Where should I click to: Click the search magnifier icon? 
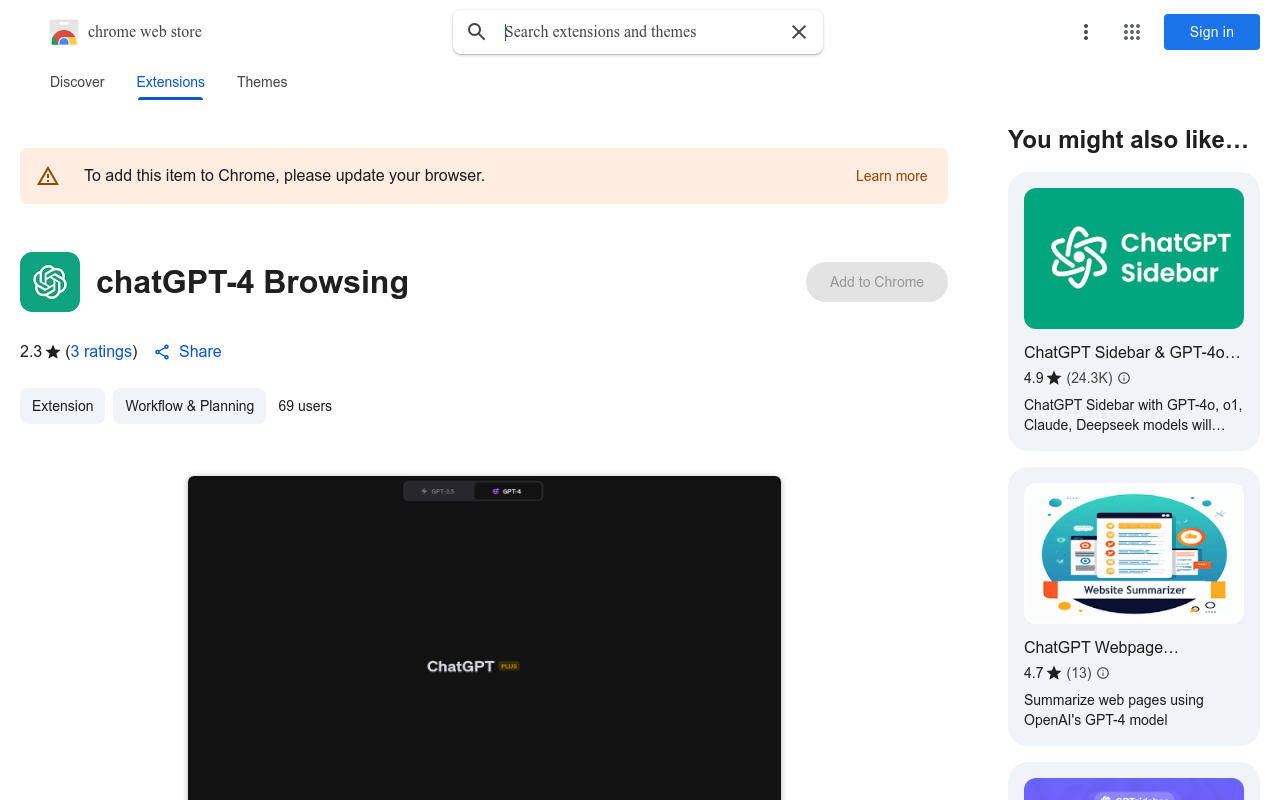[x=476, y=32]
